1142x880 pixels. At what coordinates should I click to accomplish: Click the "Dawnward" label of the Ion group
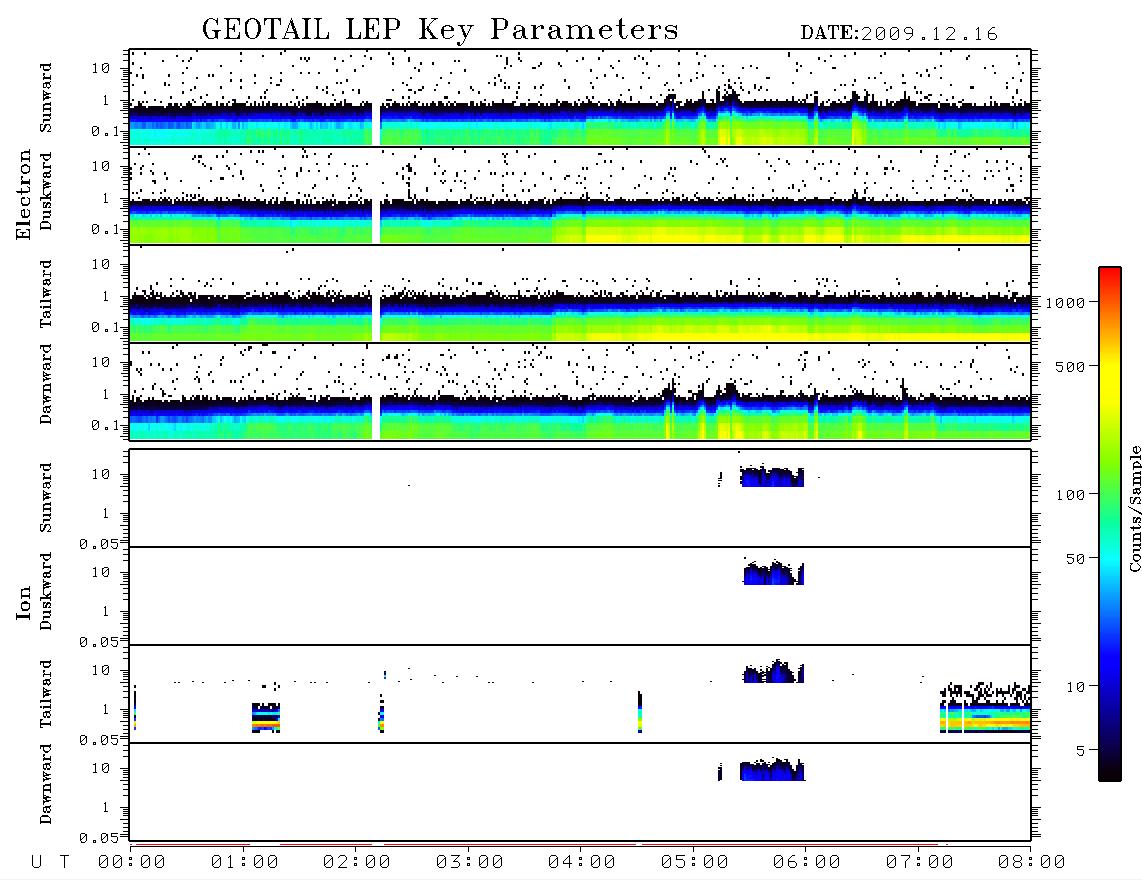click(x=46, y=784)
